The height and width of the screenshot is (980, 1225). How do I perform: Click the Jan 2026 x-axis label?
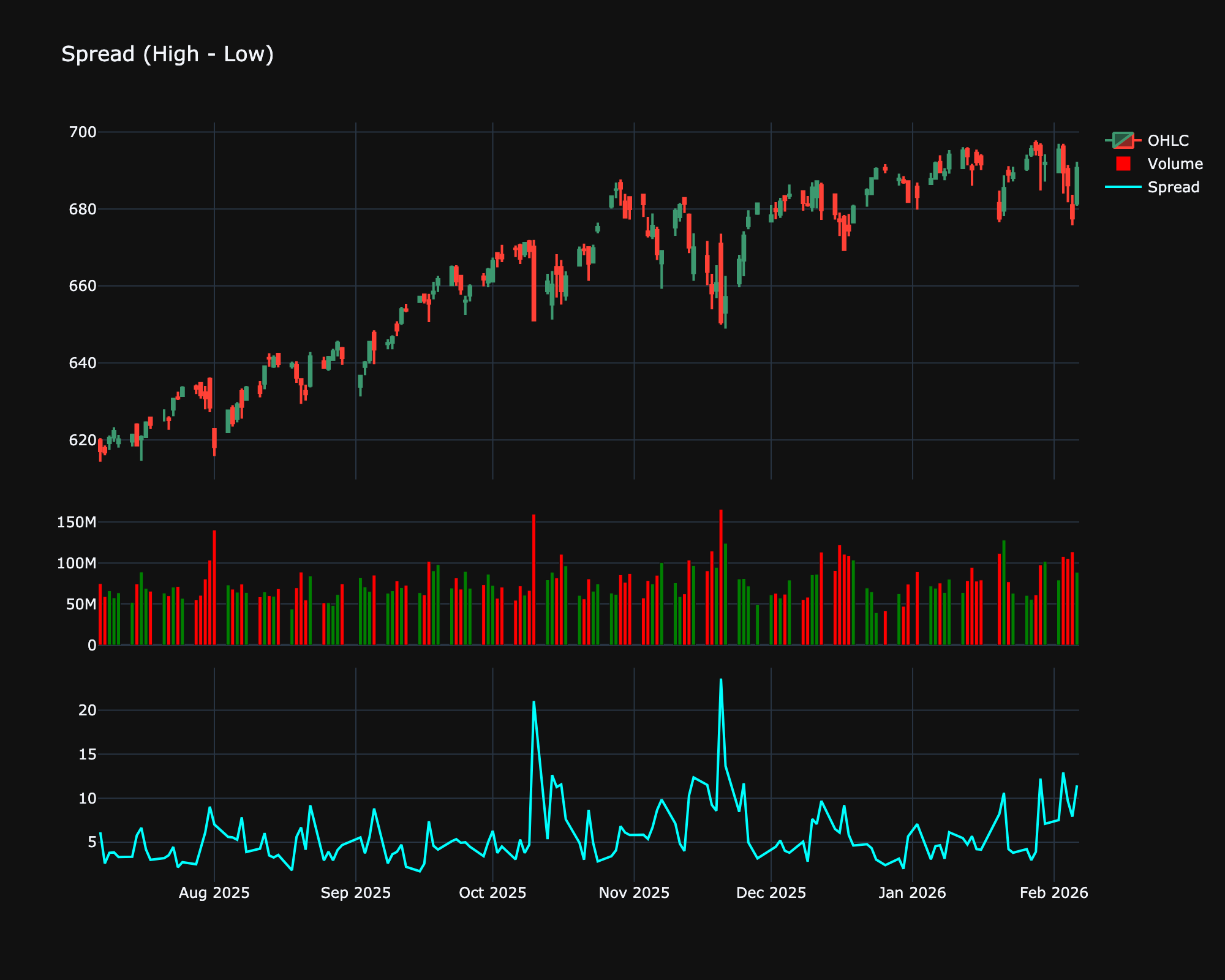tap(912, 893)
